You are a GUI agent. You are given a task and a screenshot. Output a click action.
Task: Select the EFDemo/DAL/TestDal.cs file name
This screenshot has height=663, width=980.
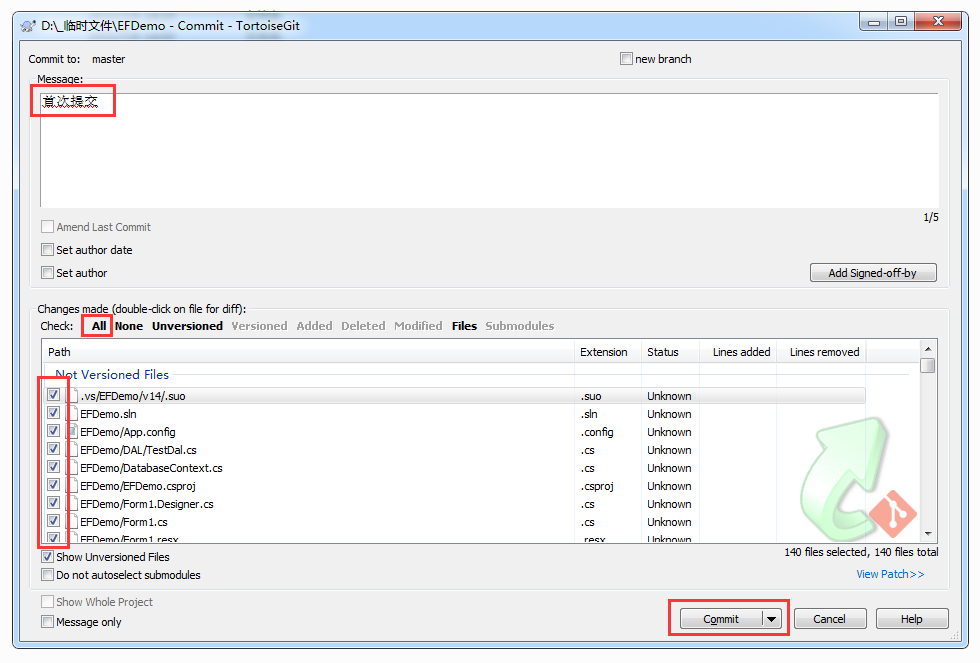click(138, 450)
